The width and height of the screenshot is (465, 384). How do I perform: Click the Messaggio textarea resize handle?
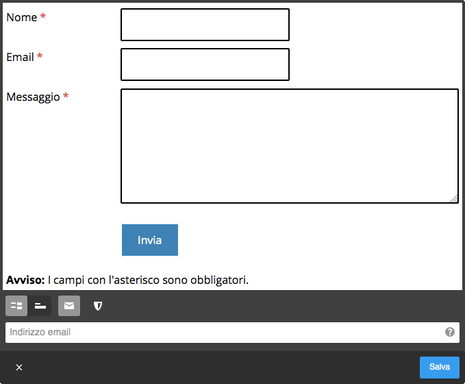(x=454, y=199)
